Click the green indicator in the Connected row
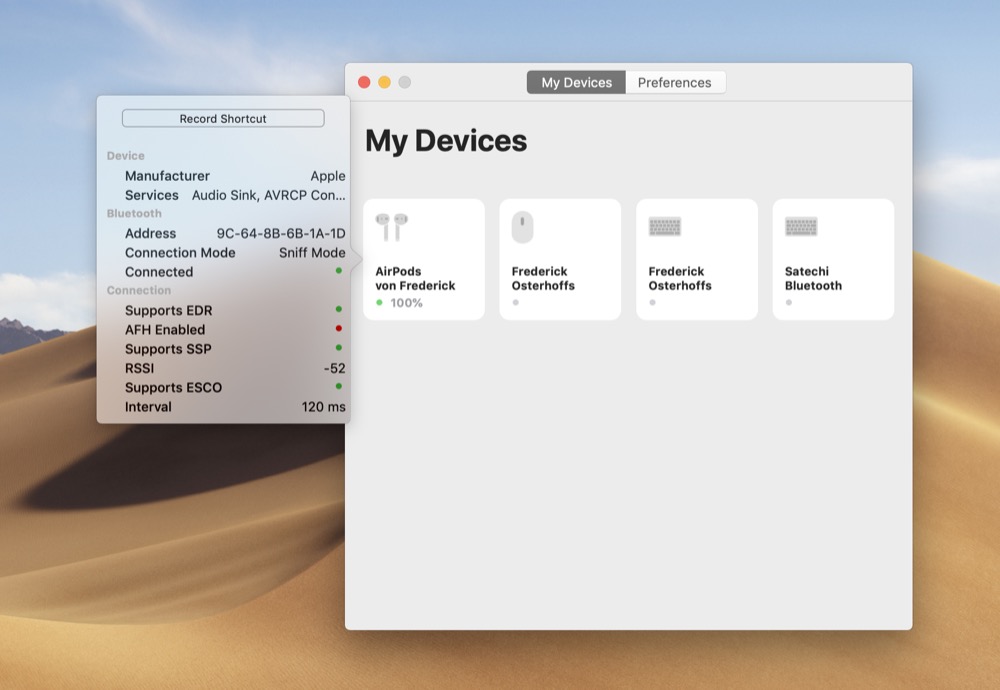Image resolution: width=1000 pixels, height=690 pixels. click(x=339, y=271)
